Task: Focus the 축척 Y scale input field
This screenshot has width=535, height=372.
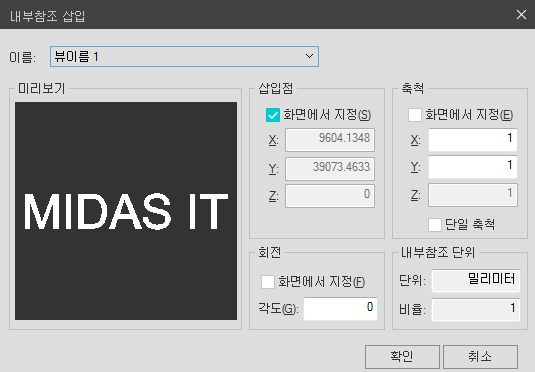Action: click(473, 167)
